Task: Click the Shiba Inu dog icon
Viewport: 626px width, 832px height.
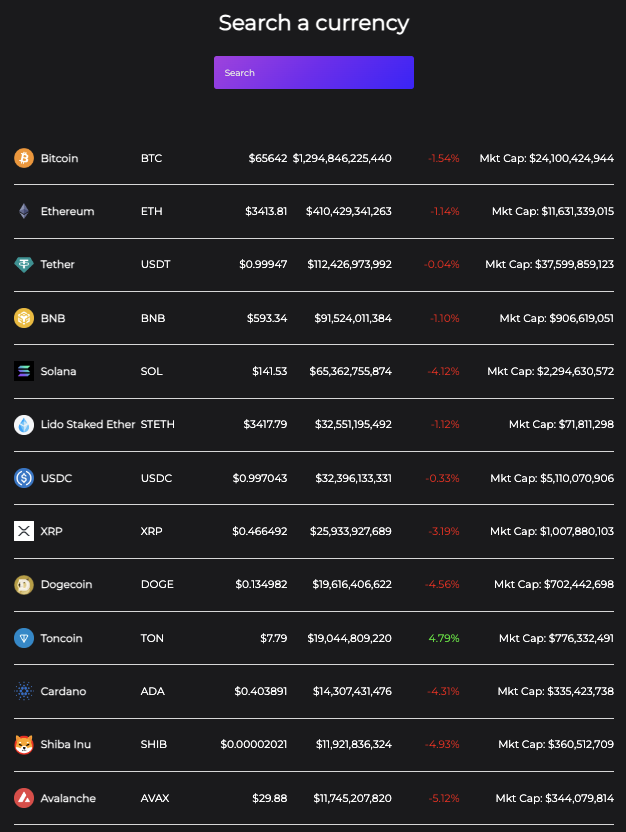Action: click(x=24, y=744)
